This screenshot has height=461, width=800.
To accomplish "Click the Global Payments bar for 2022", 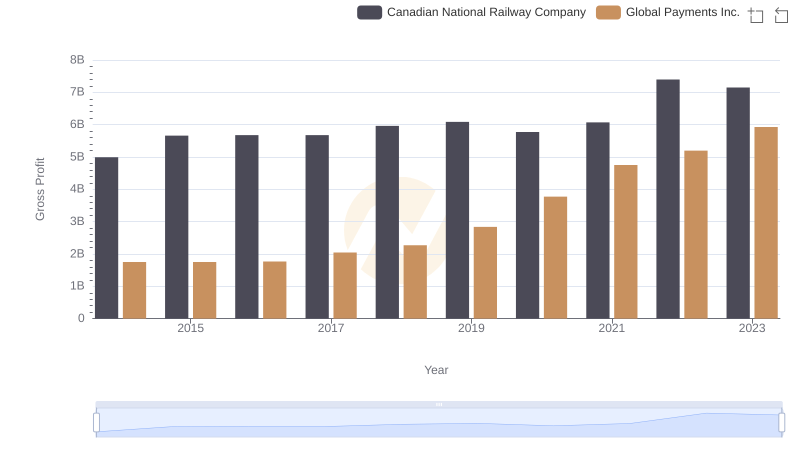I will (696, 235).
